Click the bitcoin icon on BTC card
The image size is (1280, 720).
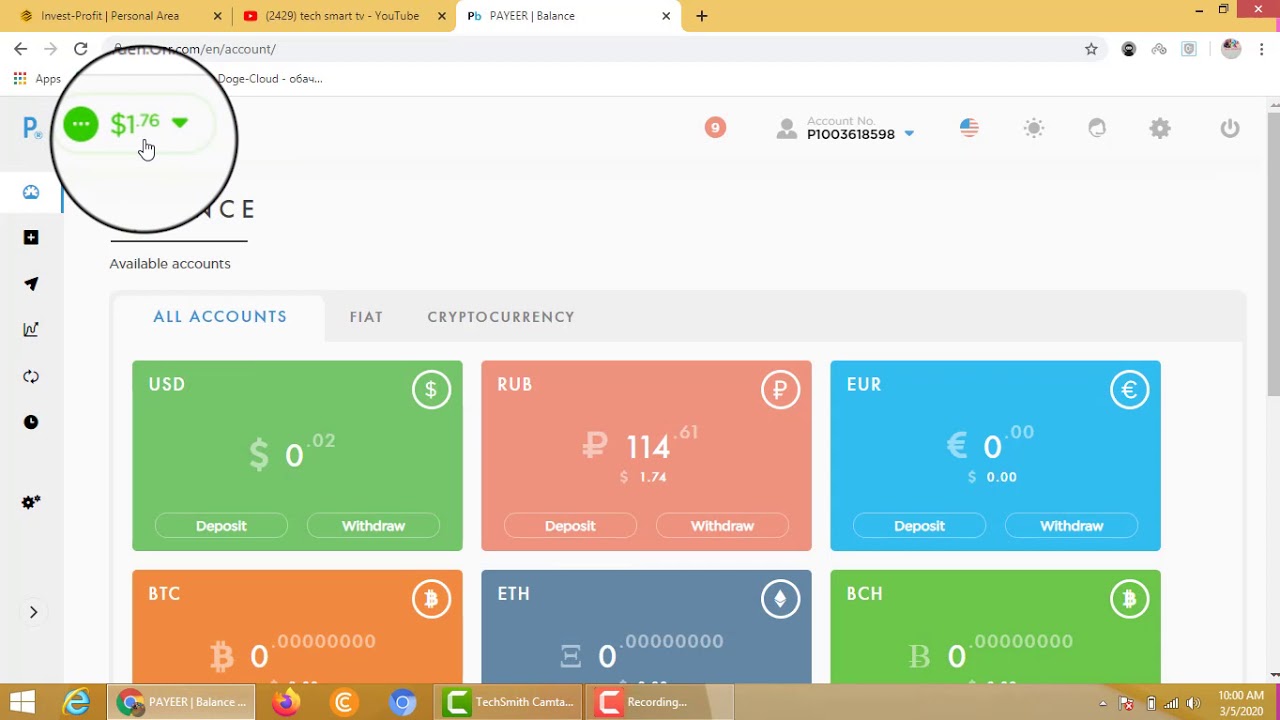pos(431,599)
